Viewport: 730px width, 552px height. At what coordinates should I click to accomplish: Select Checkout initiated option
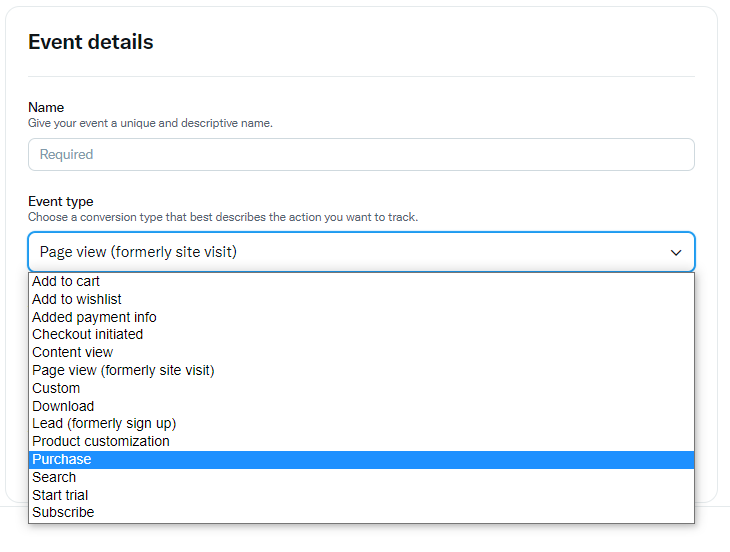[x=361, y=335]
